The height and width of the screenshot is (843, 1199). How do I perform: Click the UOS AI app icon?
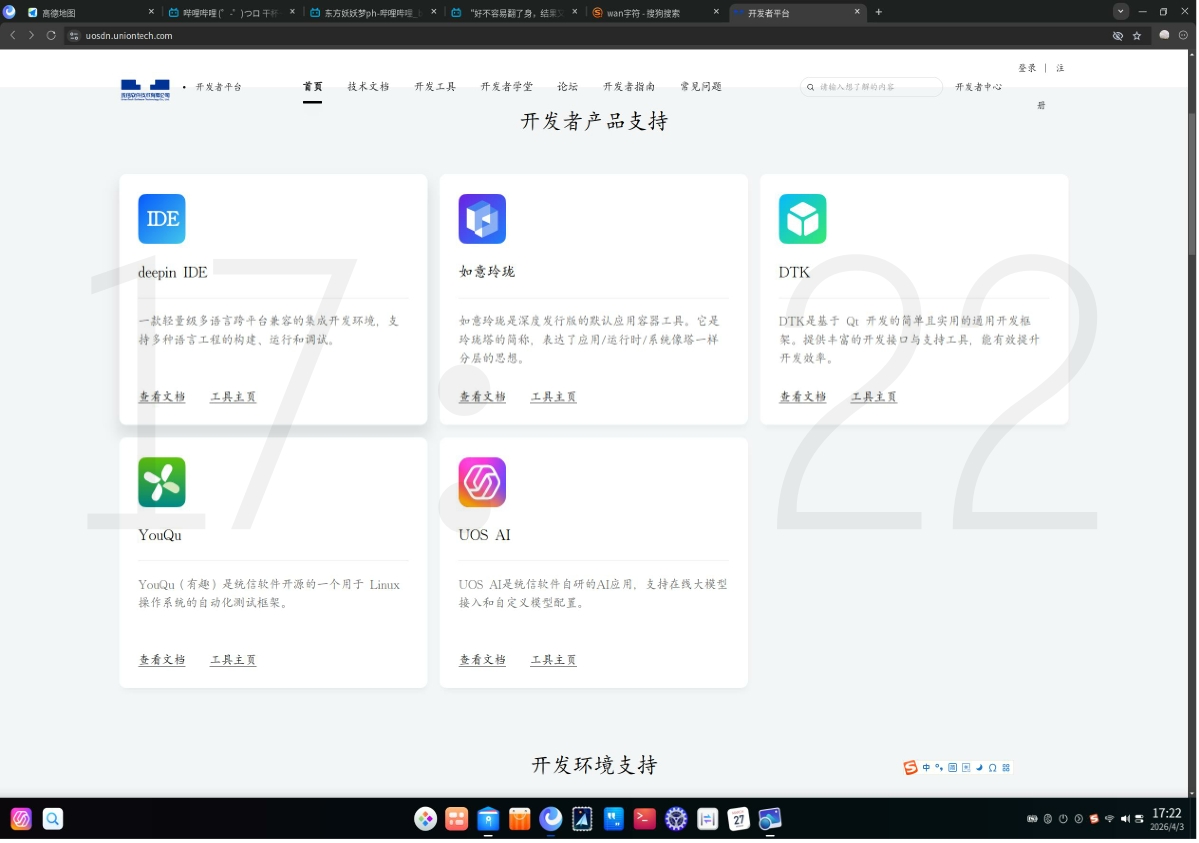pos(482,482)
